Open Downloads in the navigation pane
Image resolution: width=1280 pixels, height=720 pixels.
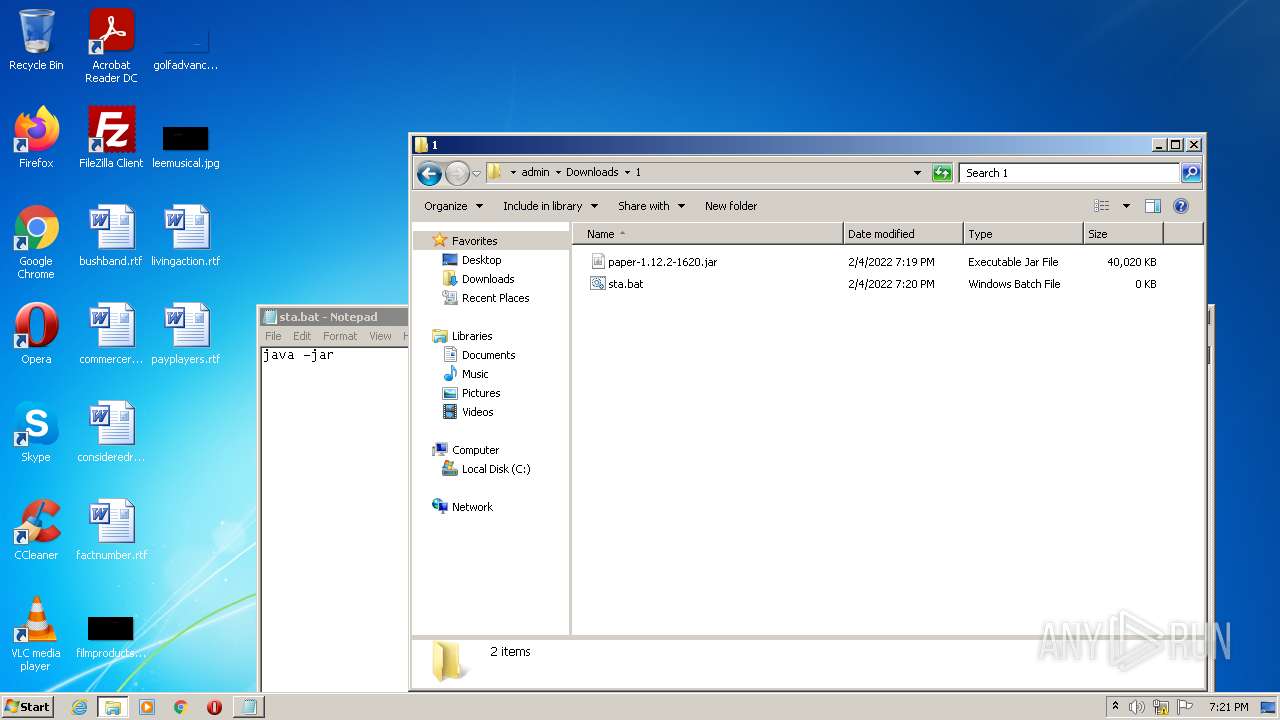click(488, 279)
